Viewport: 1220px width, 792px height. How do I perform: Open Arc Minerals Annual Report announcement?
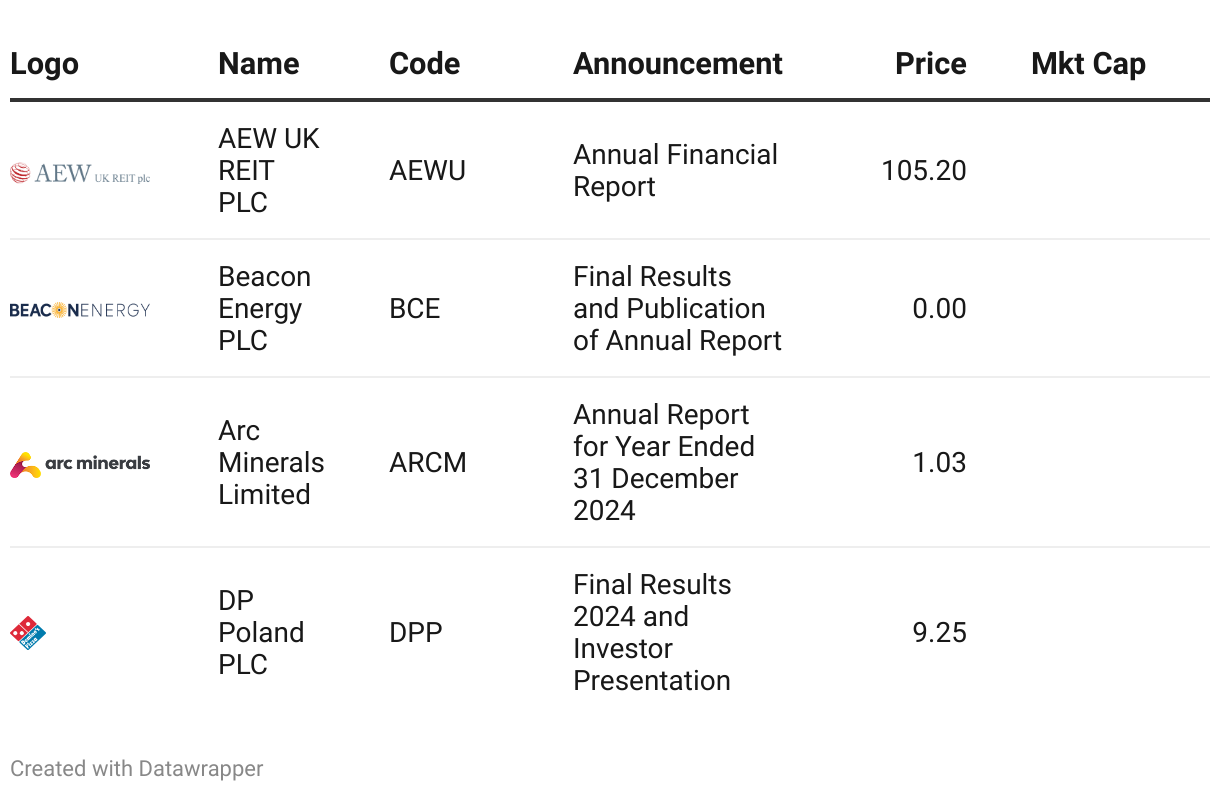point(663,463)
